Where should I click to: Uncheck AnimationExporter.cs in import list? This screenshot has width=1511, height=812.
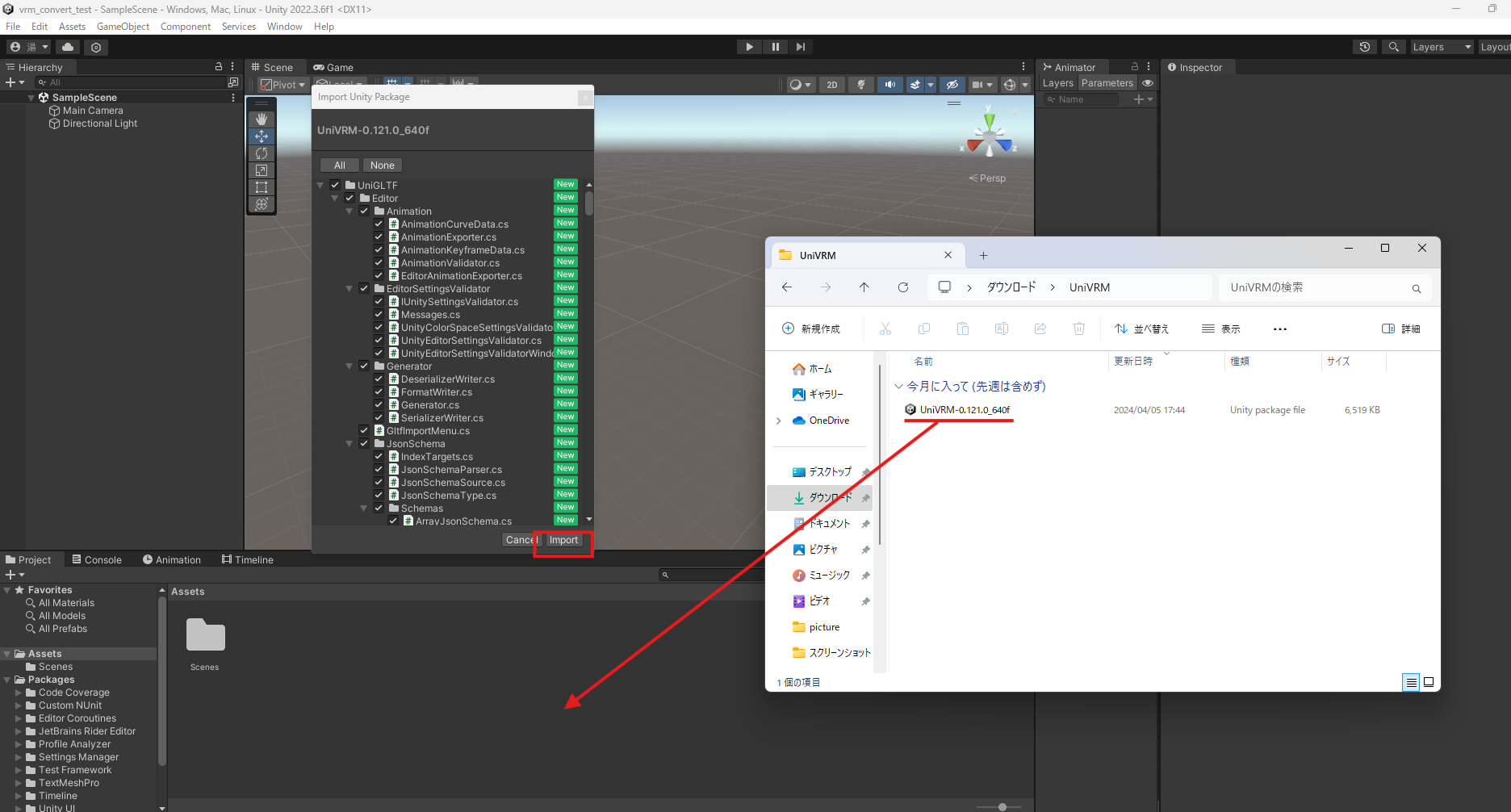click(x=379, y=237)
